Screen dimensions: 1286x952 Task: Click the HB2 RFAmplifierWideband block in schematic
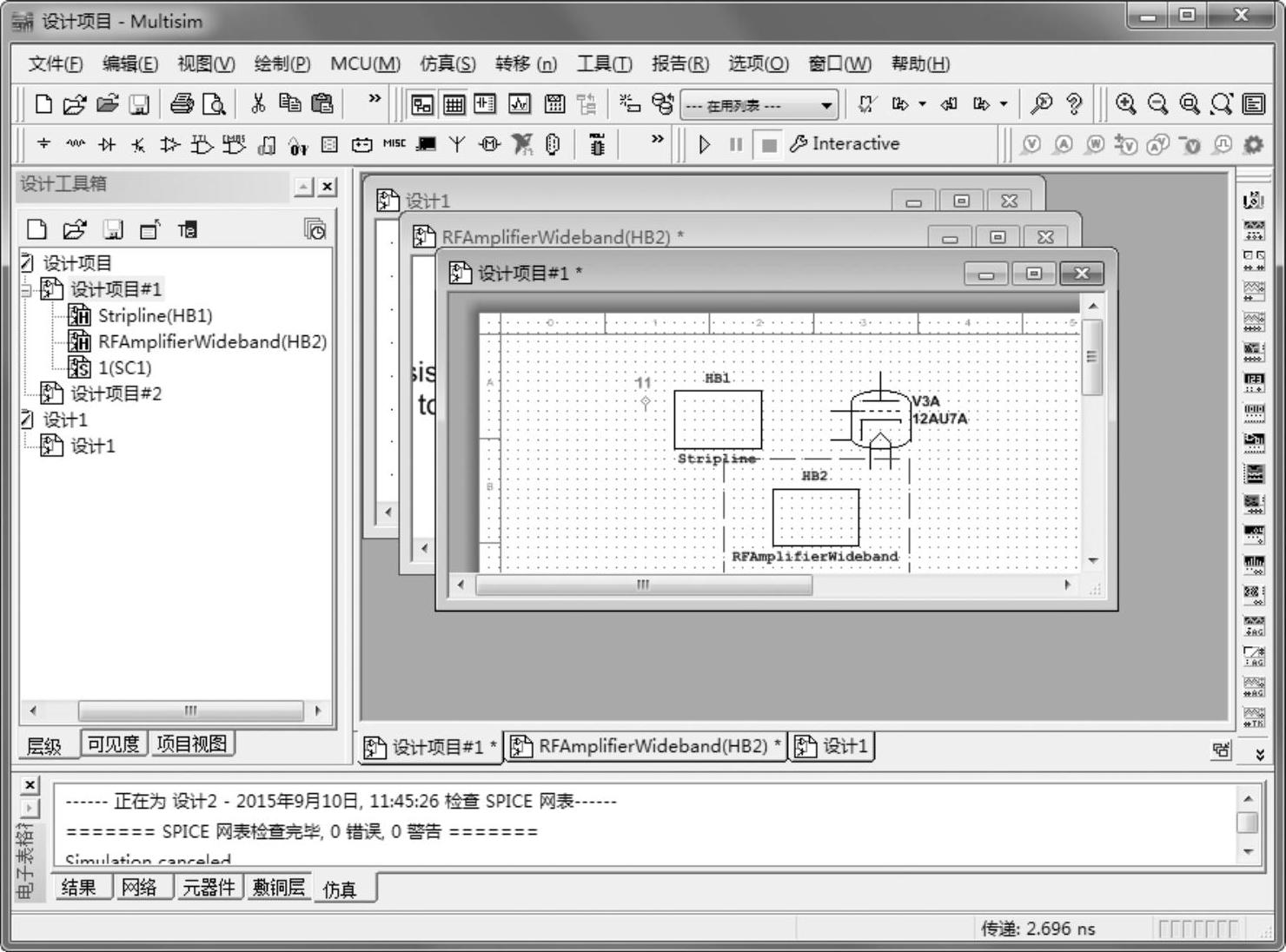click(x=816, y=518)
